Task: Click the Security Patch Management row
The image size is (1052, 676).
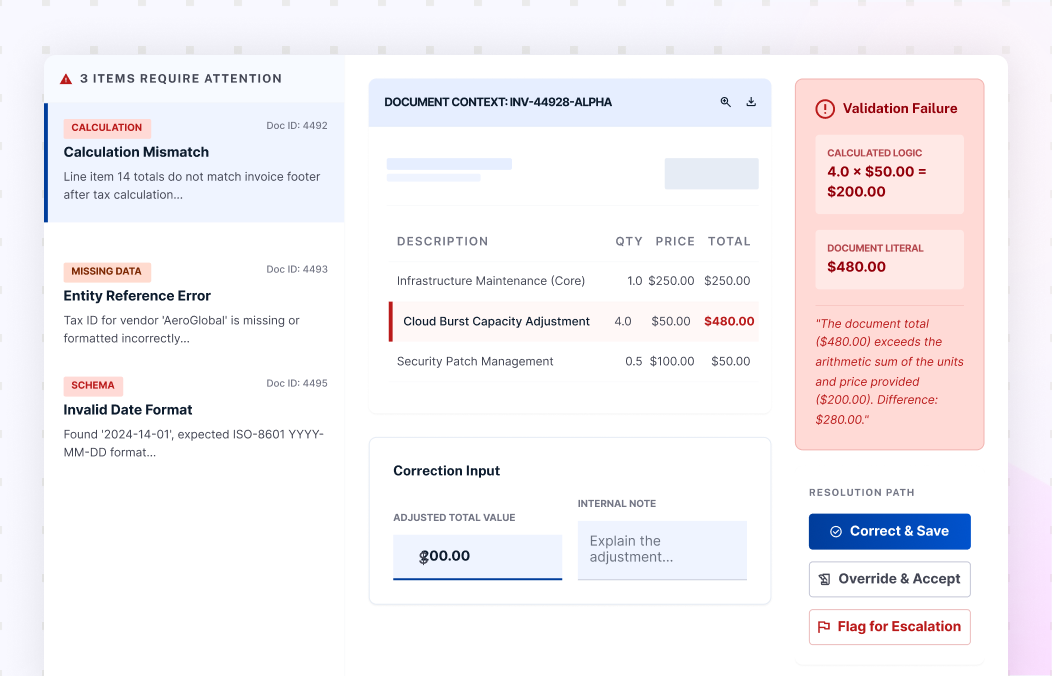Action: (x=574, y=361)
